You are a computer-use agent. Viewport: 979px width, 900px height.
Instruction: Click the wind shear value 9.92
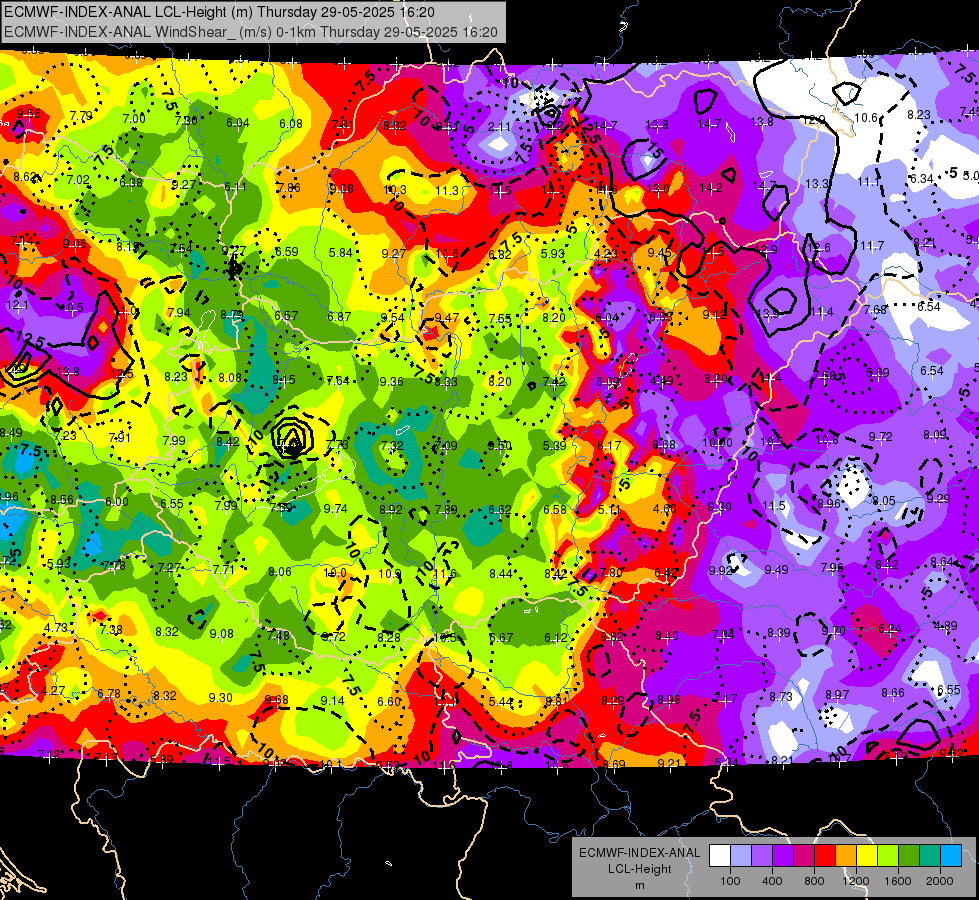click(x=720, y=570)
